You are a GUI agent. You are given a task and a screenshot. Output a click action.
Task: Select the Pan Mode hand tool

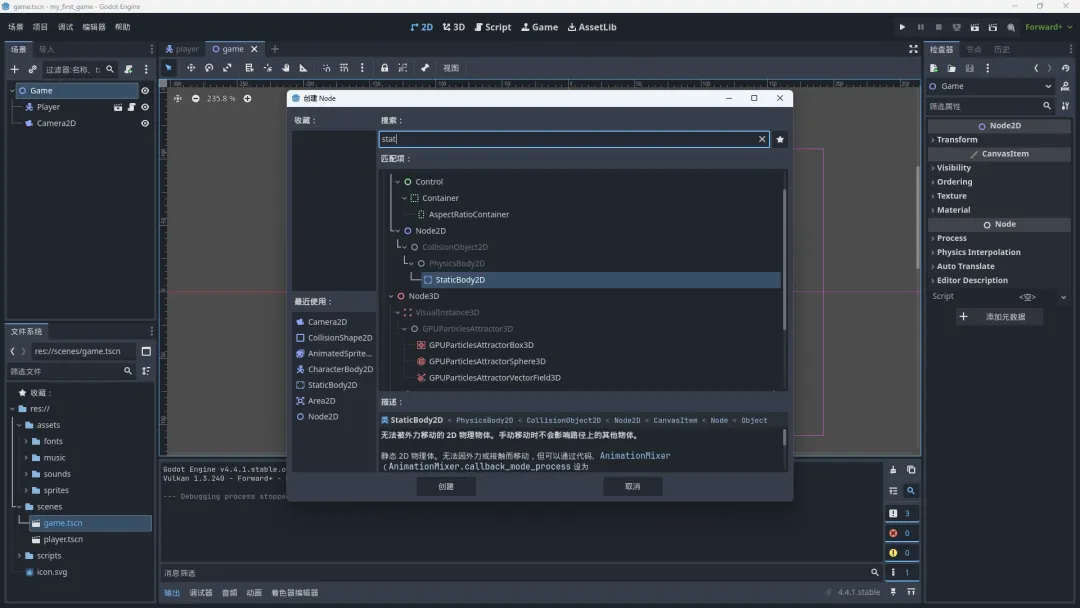pos(286,68)
